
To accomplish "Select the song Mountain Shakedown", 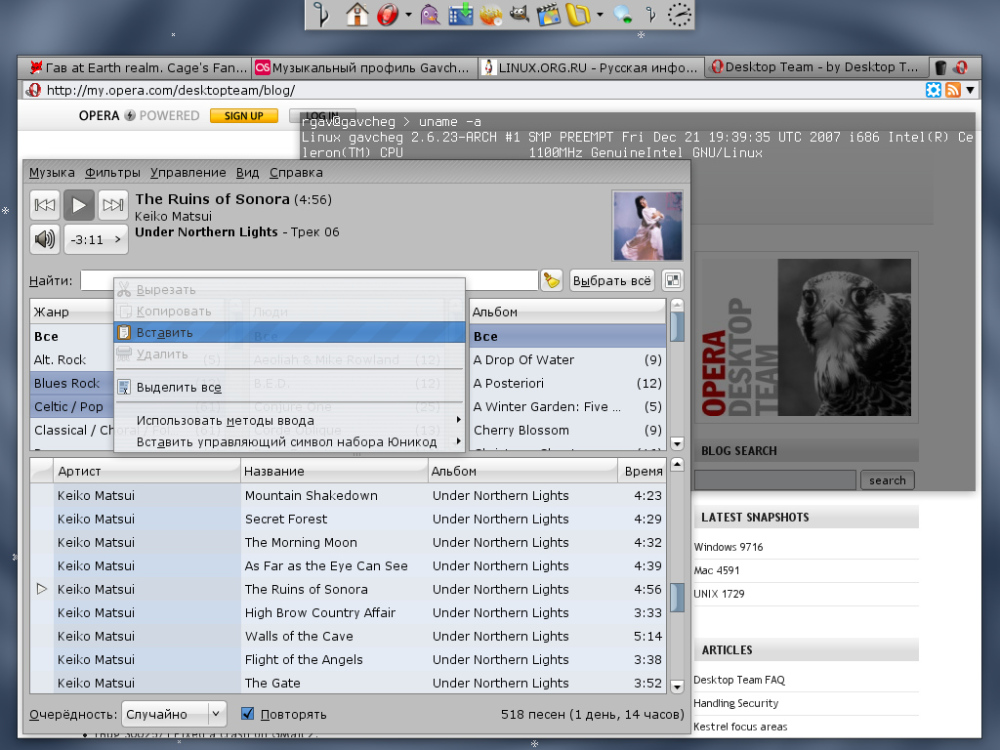I will pos(348,496).
